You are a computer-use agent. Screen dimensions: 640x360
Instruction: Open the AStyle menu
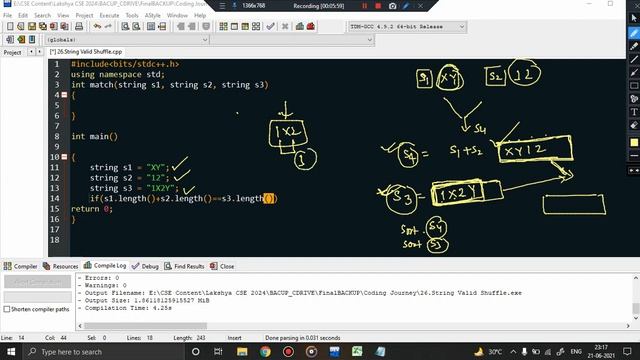(152, 15)
